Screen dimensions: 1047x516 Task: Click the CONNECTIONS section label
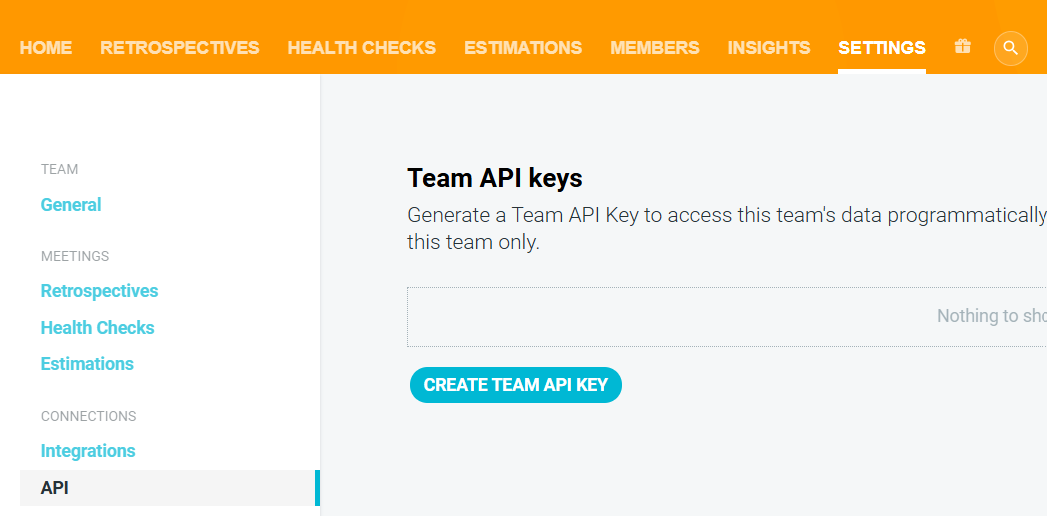(x=88, y=416)
